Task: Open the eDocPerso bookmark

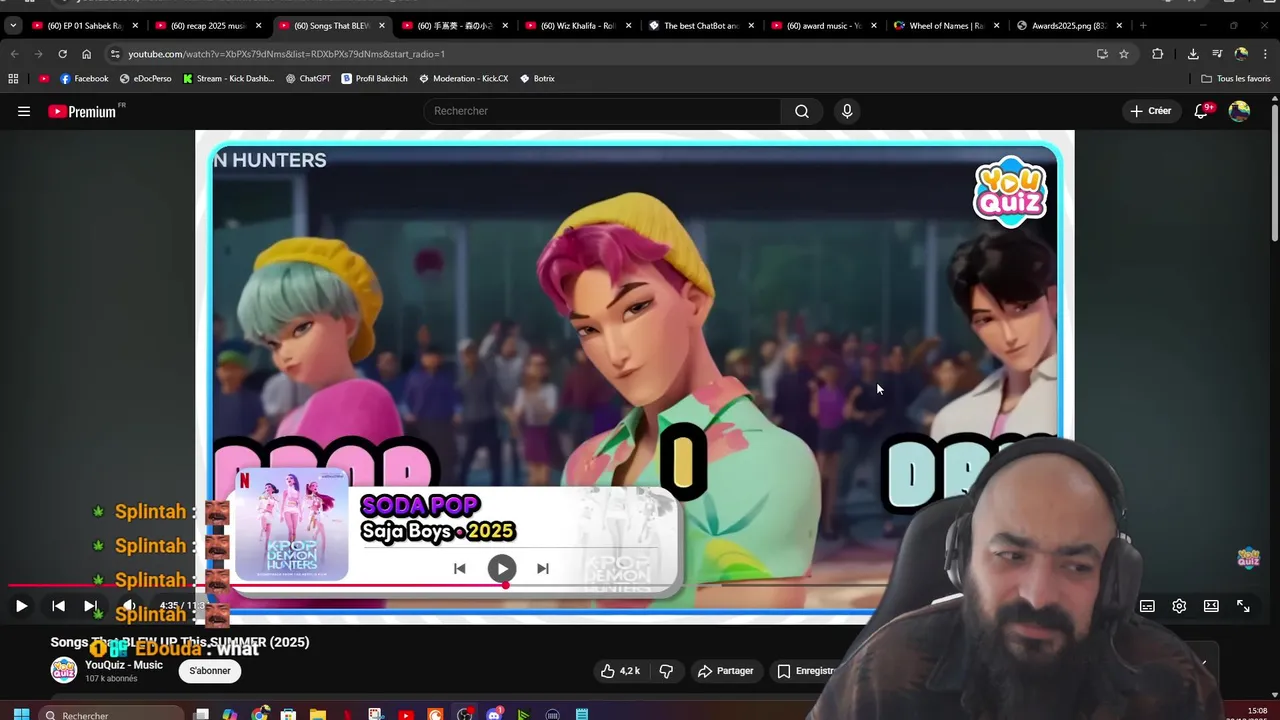Action: [x=146, y=78]
